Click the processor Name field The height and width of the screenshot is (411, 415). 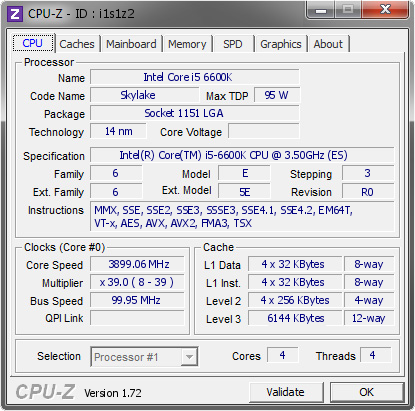[195, 77]
